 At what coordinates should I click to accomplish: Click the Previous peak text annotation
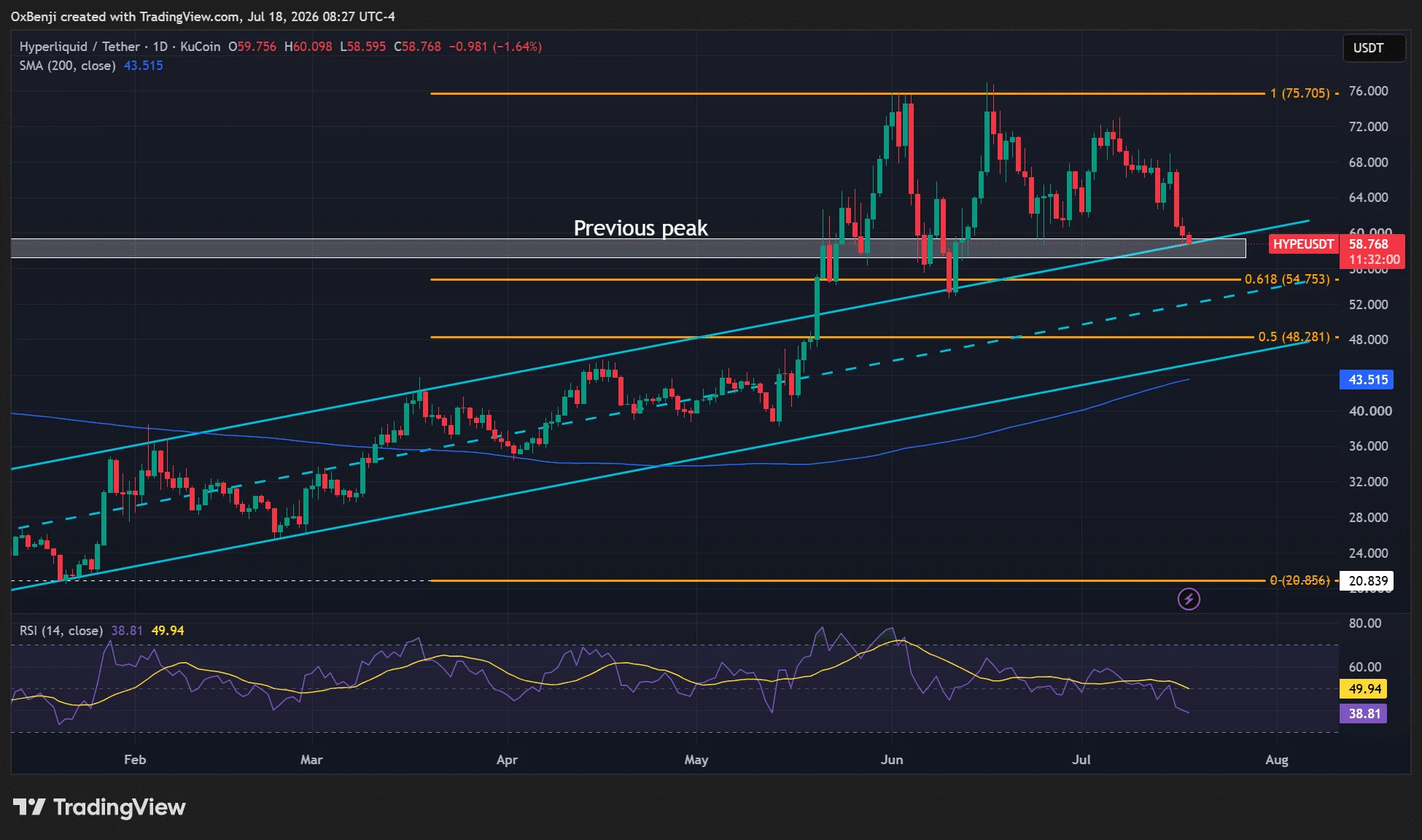(640, 228)
